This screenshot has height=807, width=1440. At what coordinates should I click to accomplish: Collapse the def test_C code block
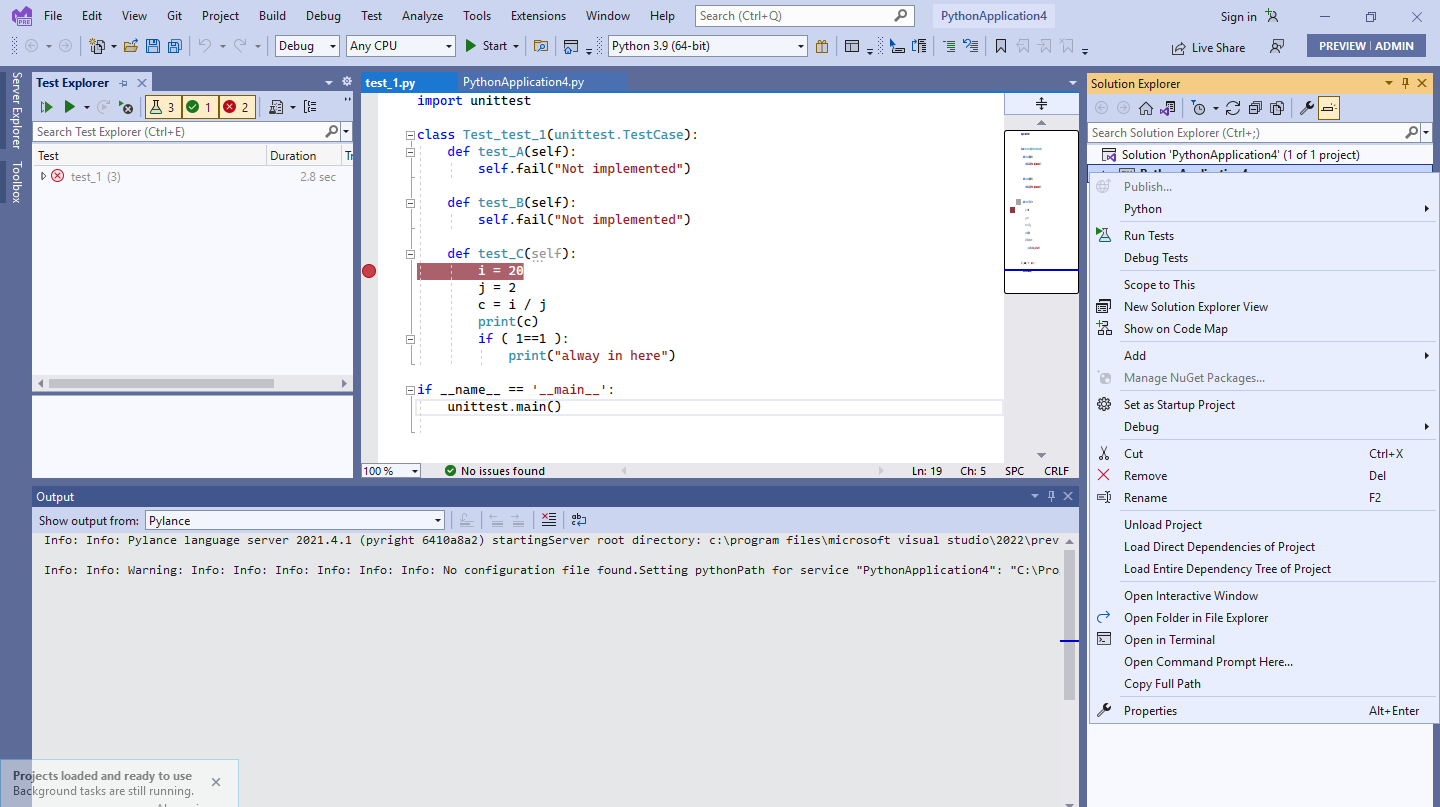[409, 254]
